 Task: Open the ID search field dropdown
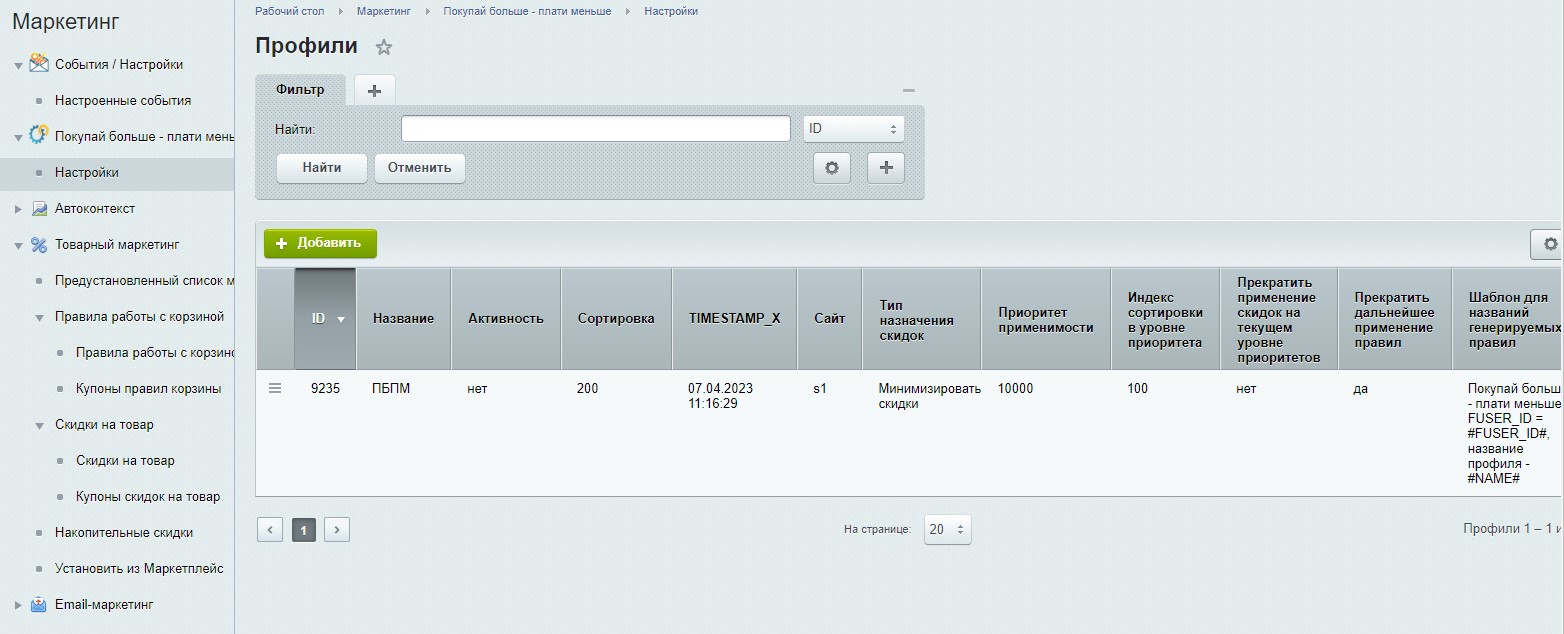[853, 129]
